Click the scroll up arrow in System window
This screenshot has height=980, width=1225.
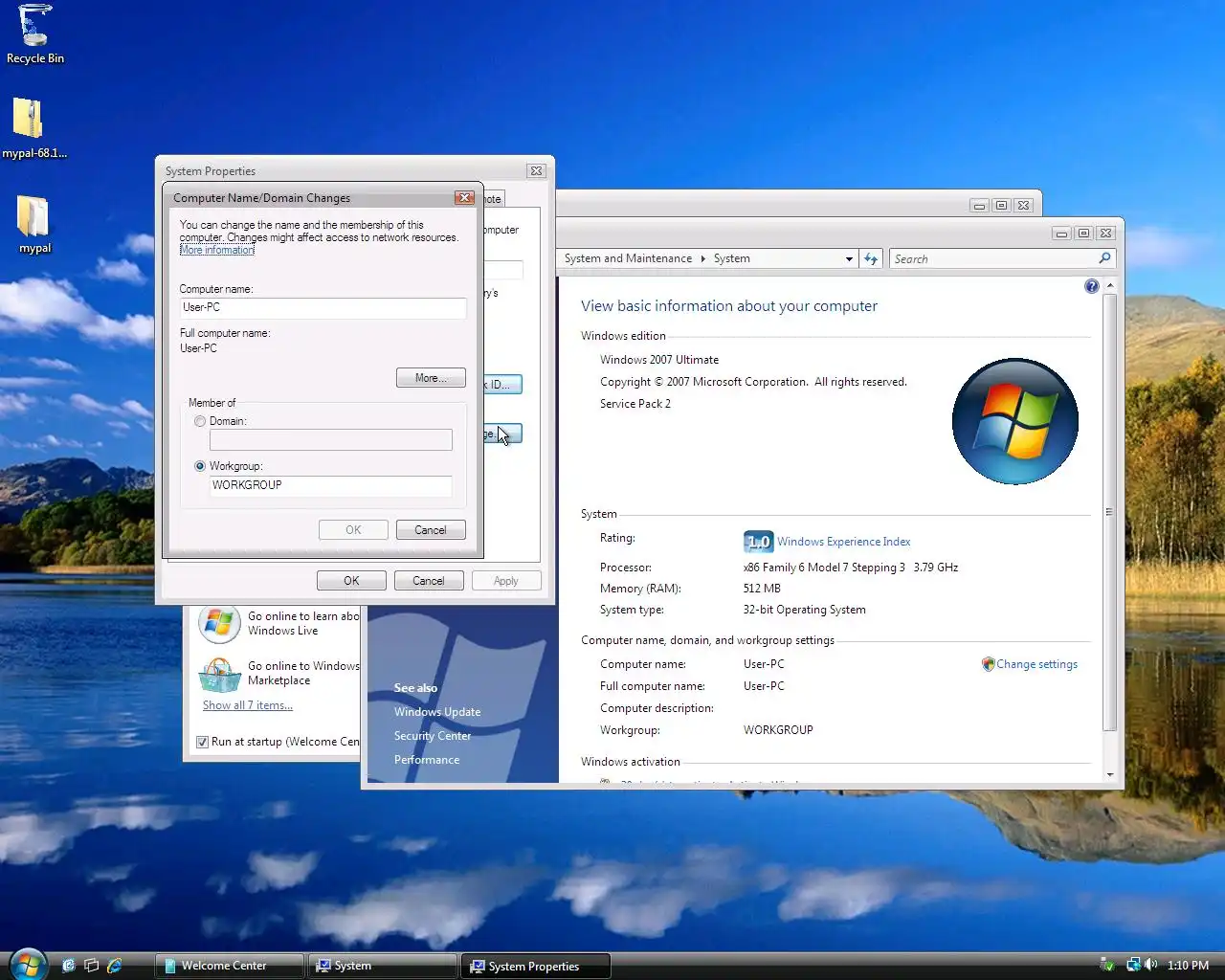1110,286
